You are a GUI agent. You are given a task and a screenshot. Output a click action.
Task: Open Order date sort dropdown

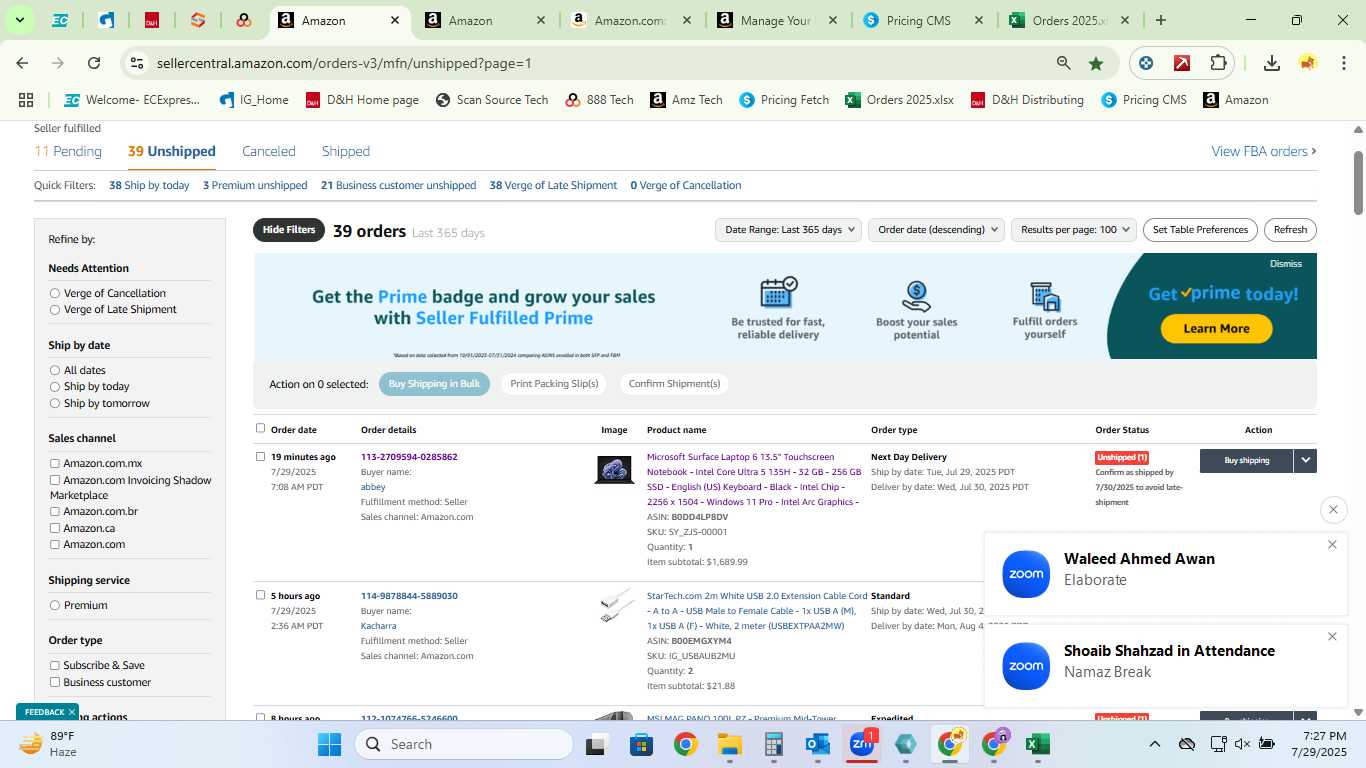point(936,230)
